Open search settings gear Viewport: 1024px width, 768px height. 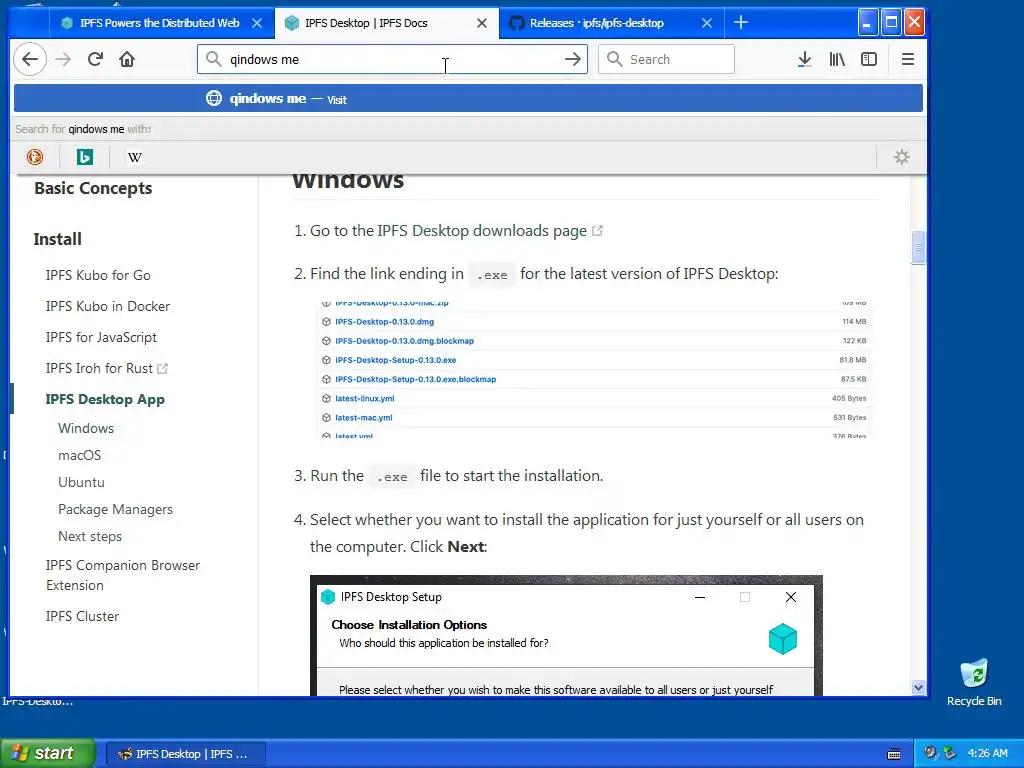coord(901,157)
